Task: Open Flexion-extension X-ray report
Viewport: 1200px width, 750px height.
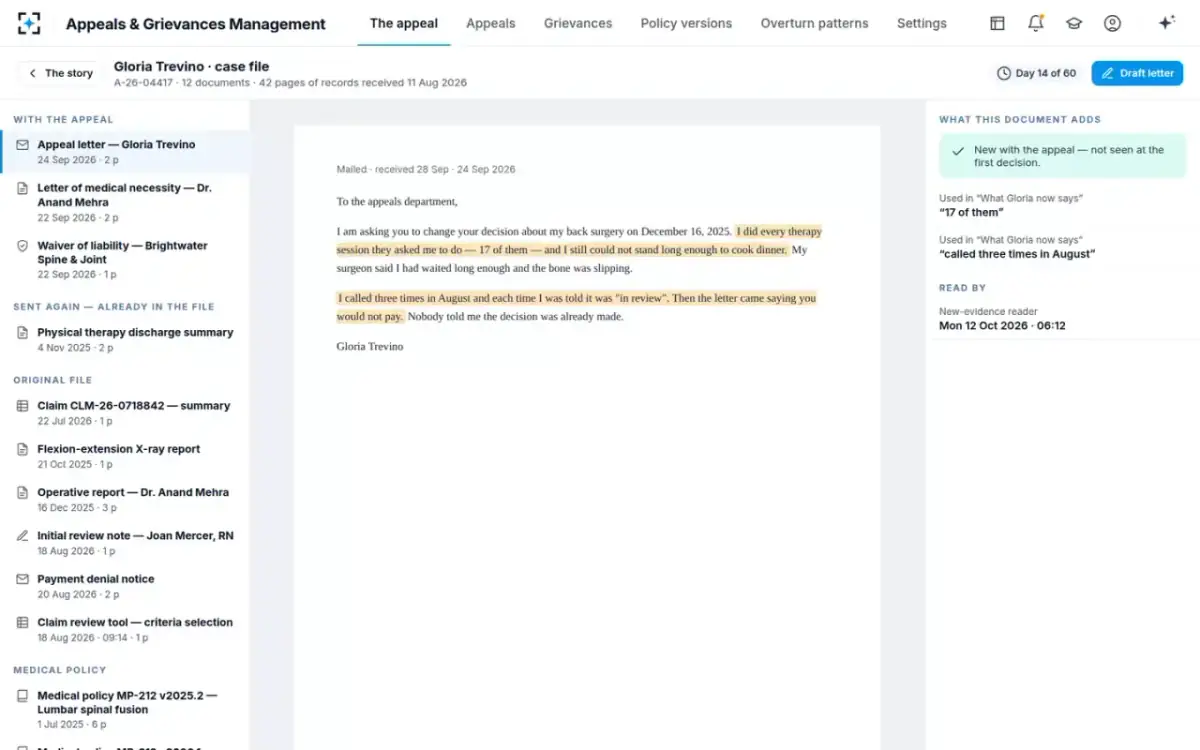Action: point(124,456)
